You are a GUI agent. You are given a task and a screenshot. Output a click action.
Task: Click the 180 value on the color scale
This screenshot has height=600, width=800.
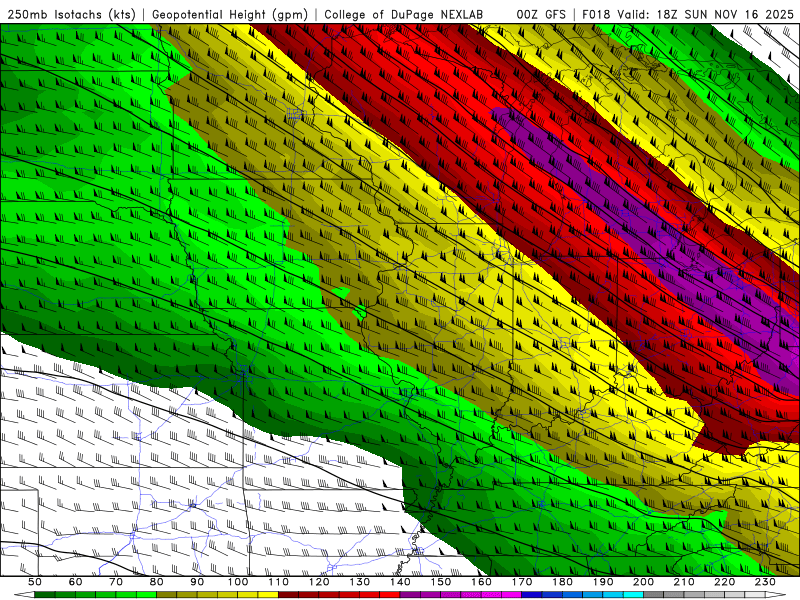(x=562, y=582)
